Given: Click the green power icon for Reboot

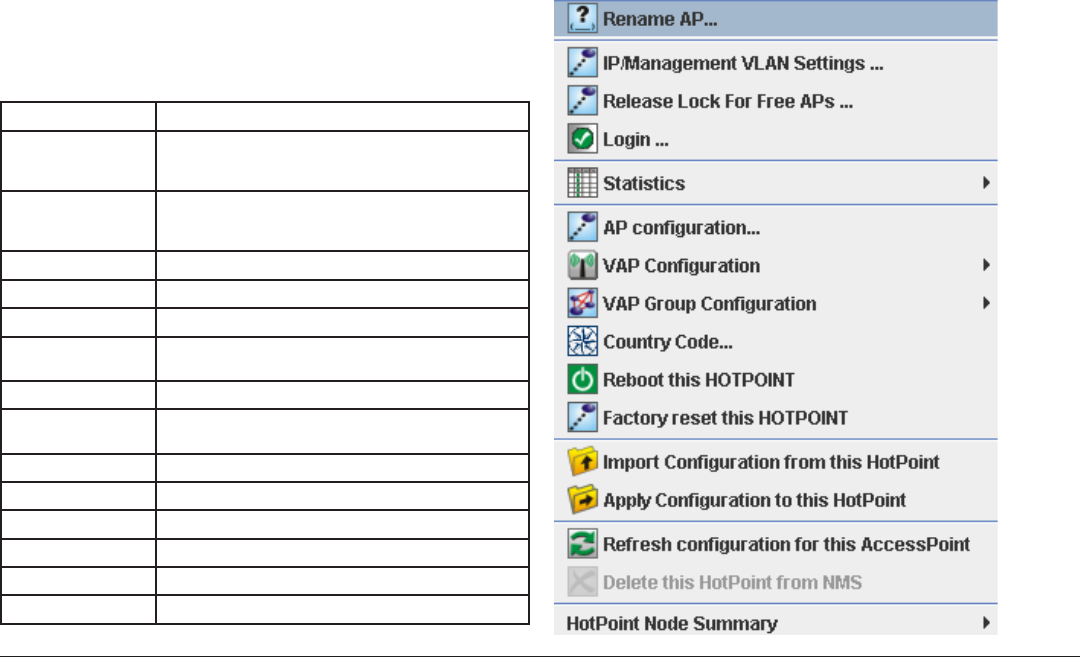Looking at the screenshot, I should pos(582,379).
